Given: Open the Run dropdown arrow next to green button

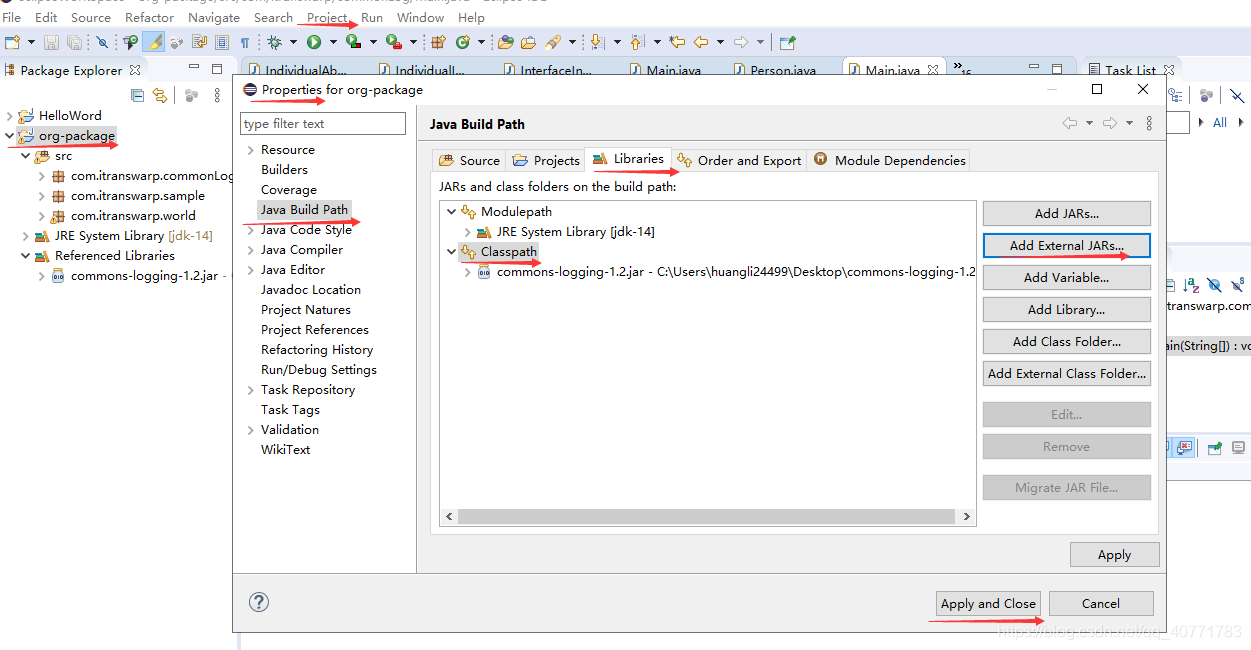Looking at the screenshot, I should (333, 42).
